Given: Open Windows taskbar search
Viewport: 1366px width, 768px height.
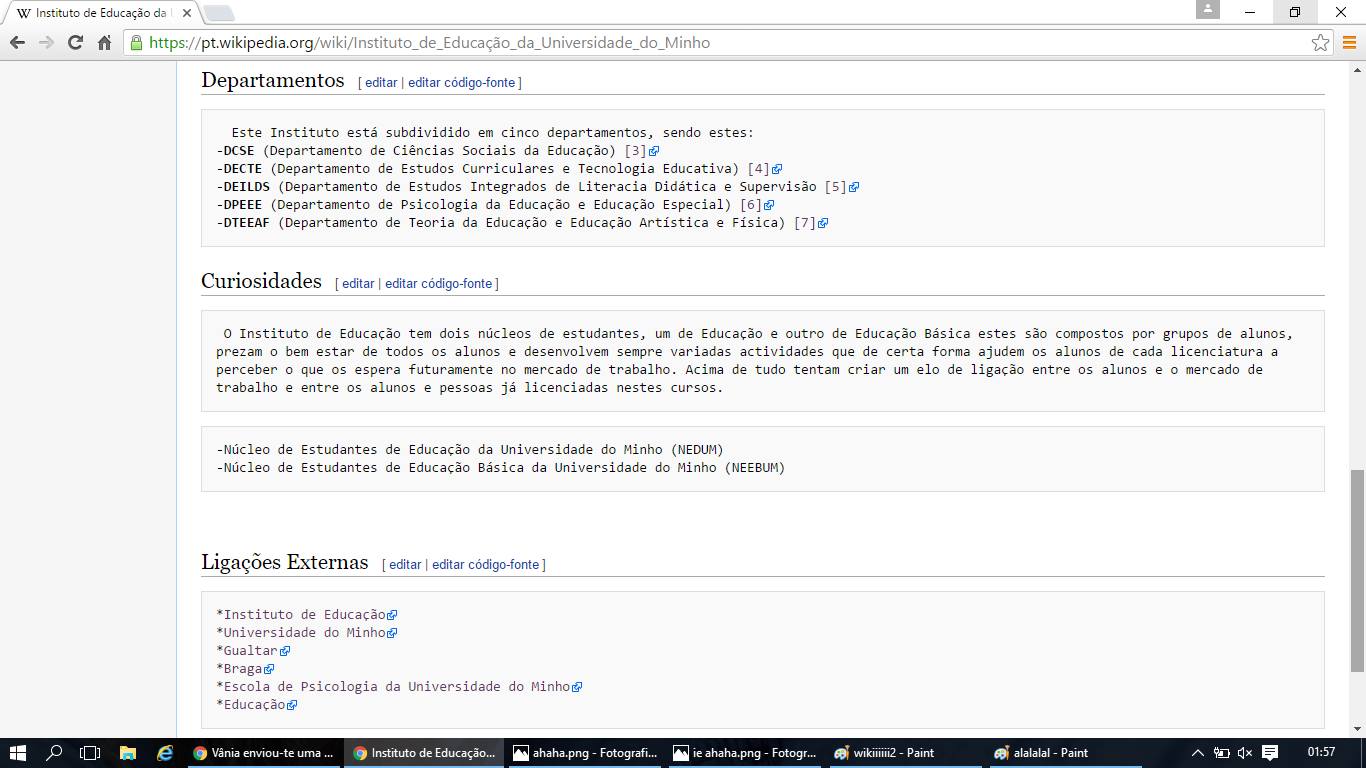Looking at the screenshot, I should coord(54,753).
